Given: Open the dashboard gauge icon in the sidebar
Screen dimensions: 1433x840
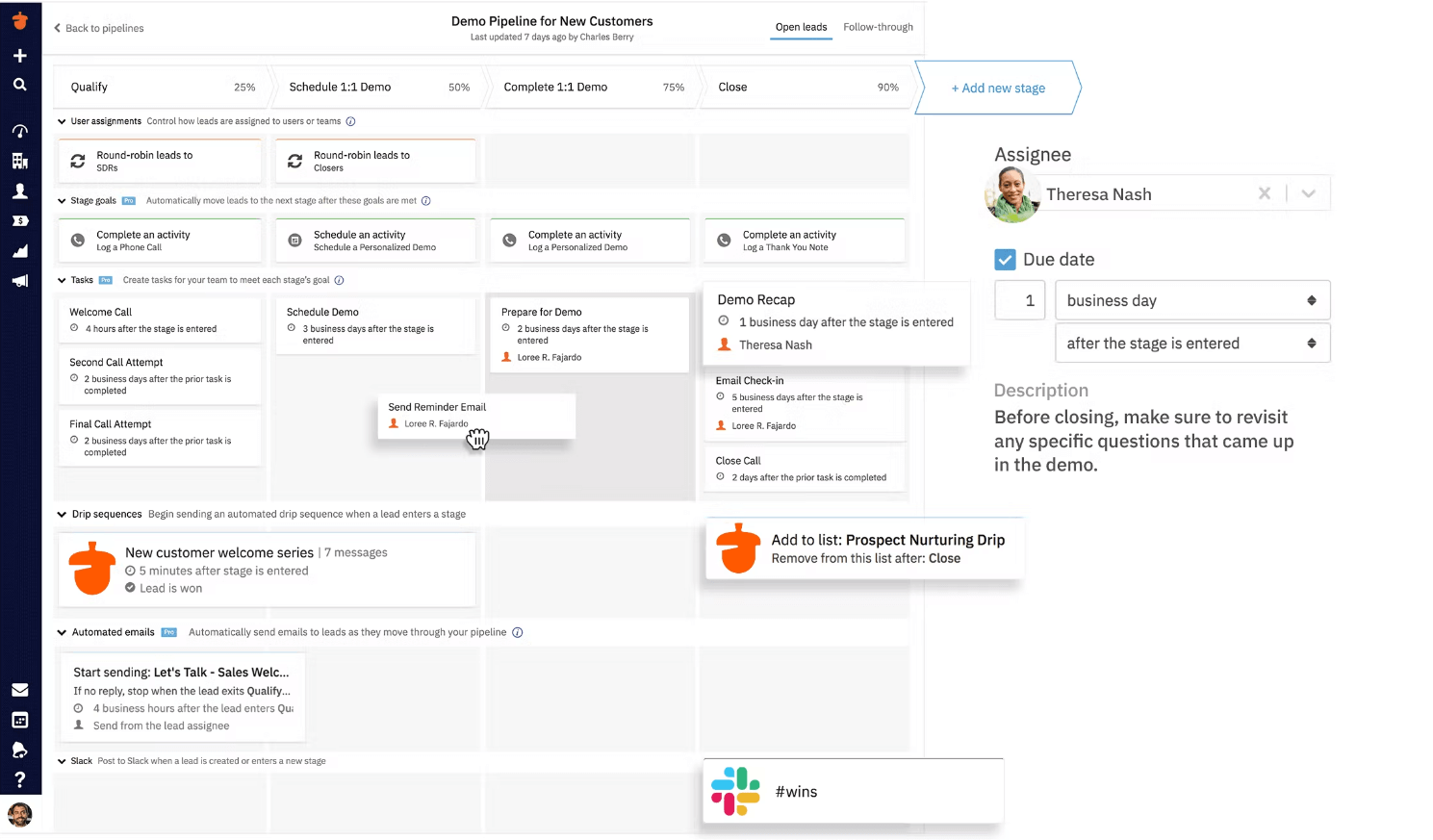Looking at the screenshot, I should [x=19, y=131].
